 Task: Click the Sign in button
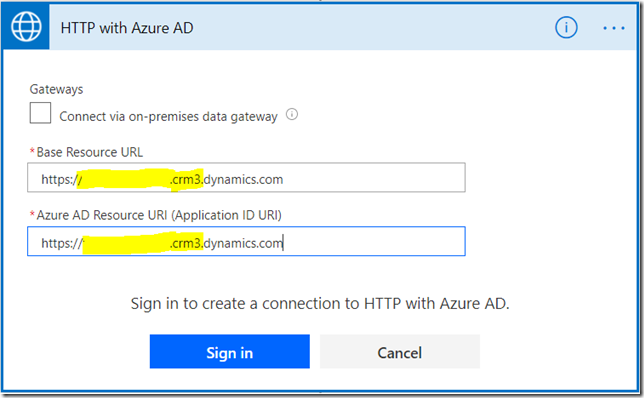230,352
